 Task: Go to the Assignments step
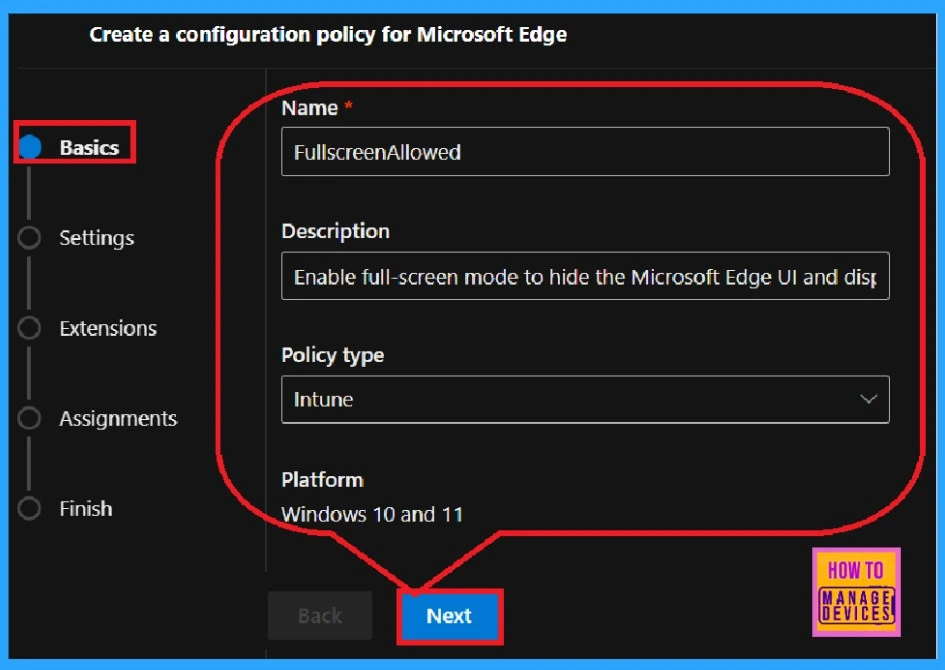(x=118, y=419)
